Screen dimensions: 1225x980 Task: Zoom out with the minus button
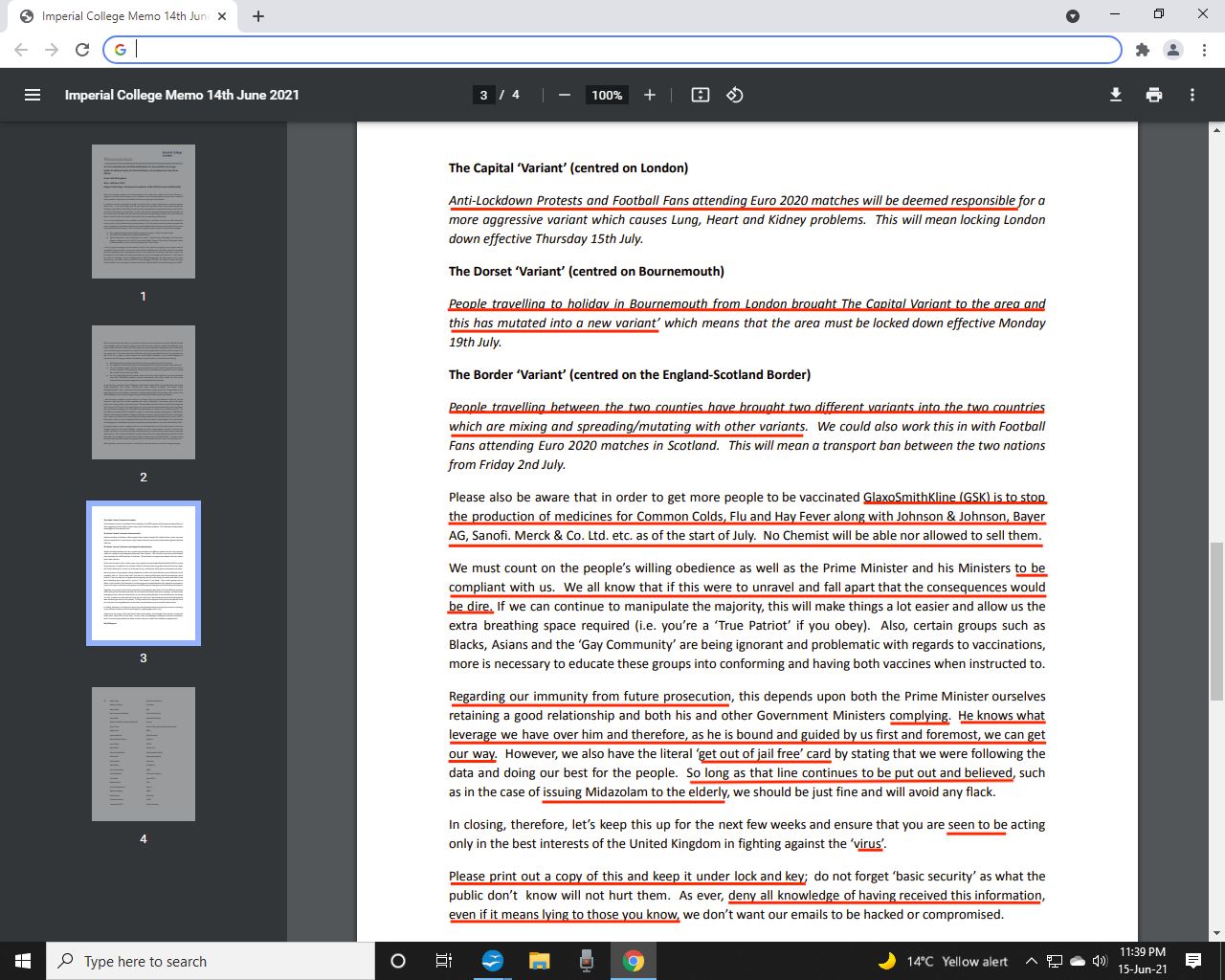[565, 95]
